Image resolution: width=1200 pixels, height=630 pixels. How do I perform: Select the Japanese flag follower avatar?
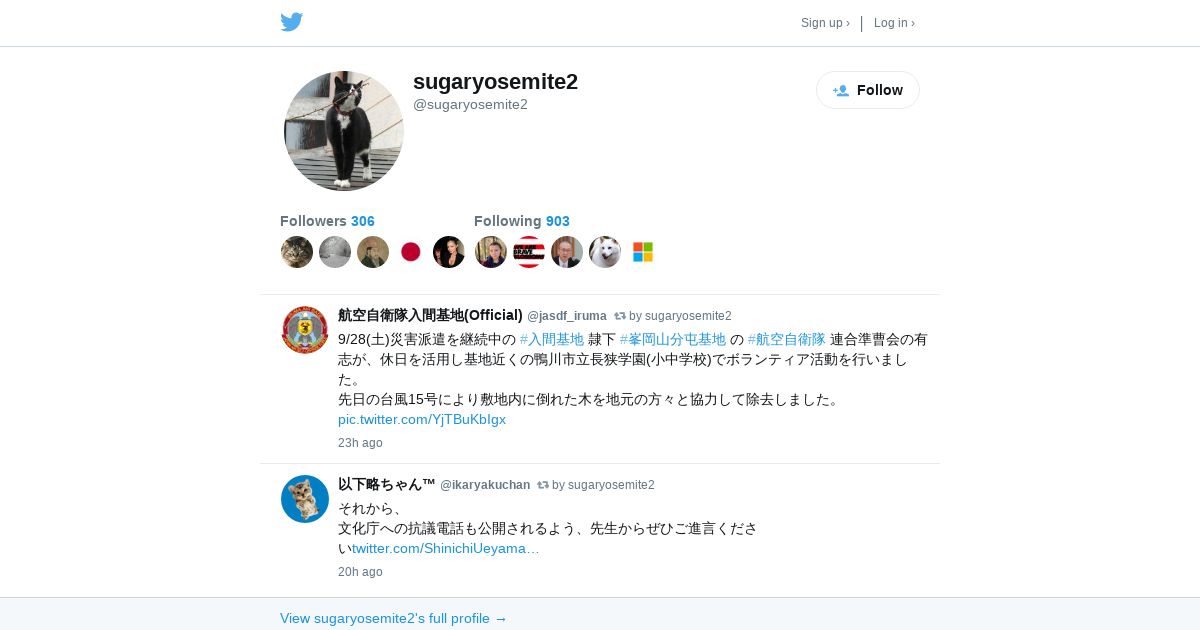(x=411, y=252)
